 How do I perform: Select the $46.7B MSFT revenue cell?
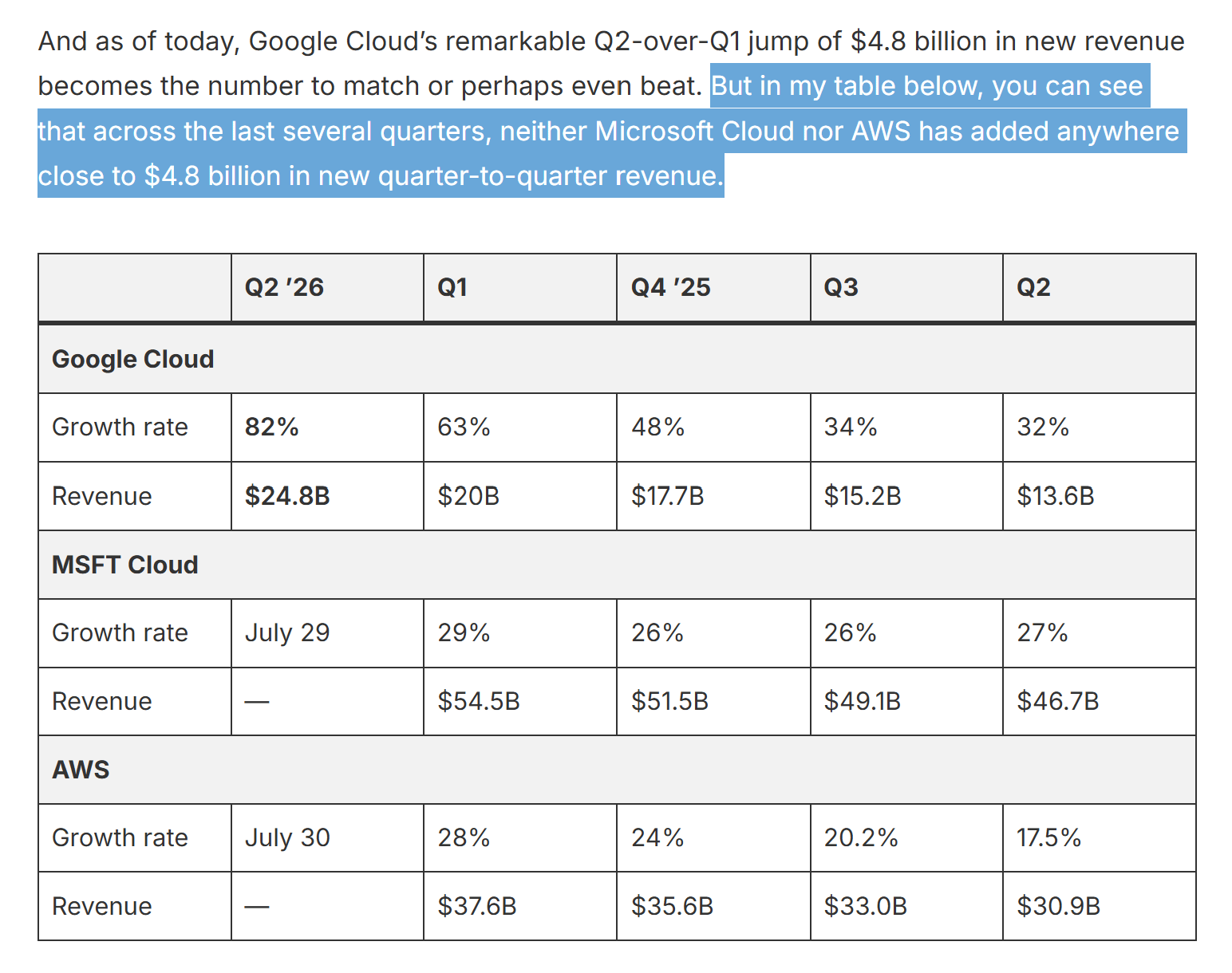1100,702
